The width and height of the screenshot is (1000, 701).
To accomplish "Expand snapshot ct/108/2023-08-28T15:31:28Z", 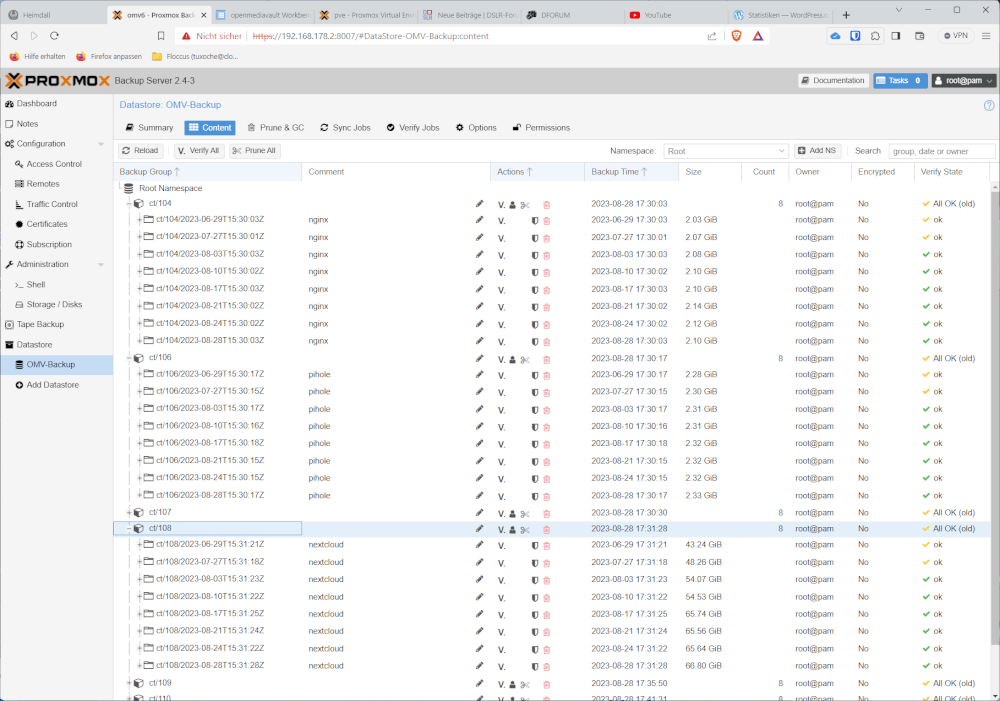I will (x=140, y=665).
